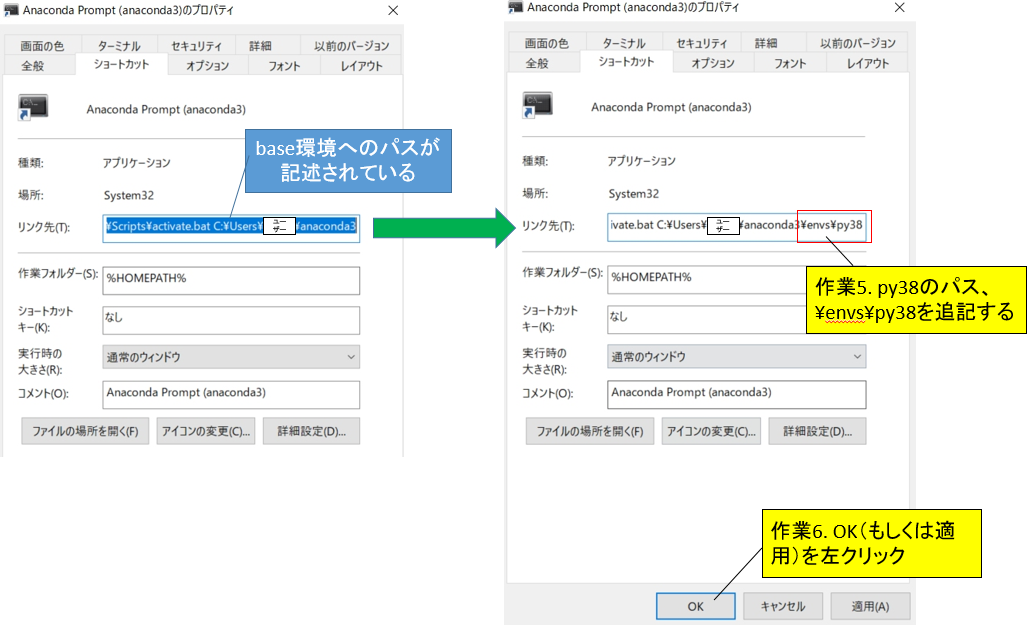This screenshot has width=1032, height=625.
Task: Click ショートカットキー field in left dialog
Action: click(x=231, y=320)
